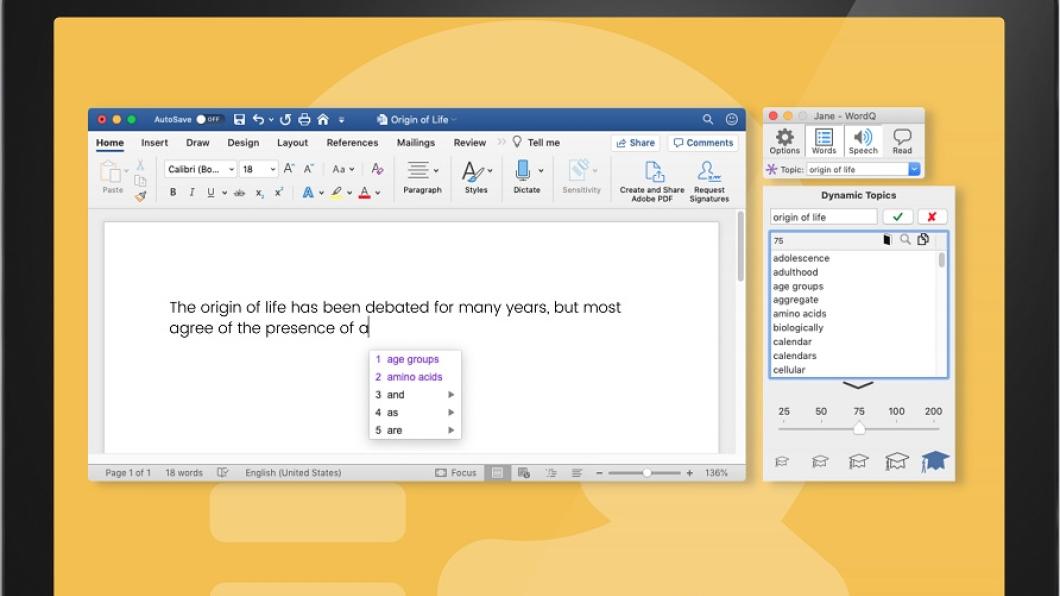Select 'amino acids' in the word prediction list
The image size is (1060, 596).
[x=413, y=376]
